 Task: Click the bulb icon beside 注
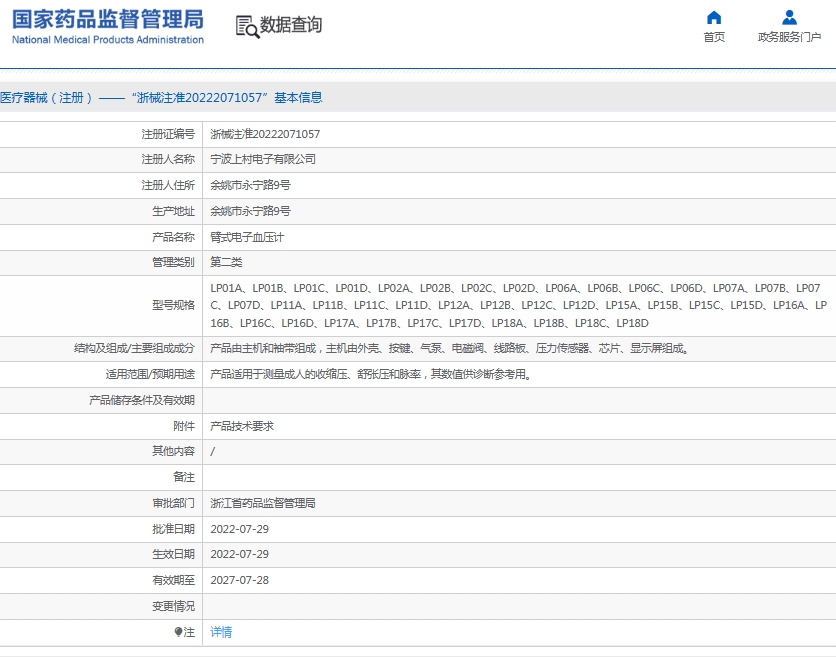coord(178,632)
